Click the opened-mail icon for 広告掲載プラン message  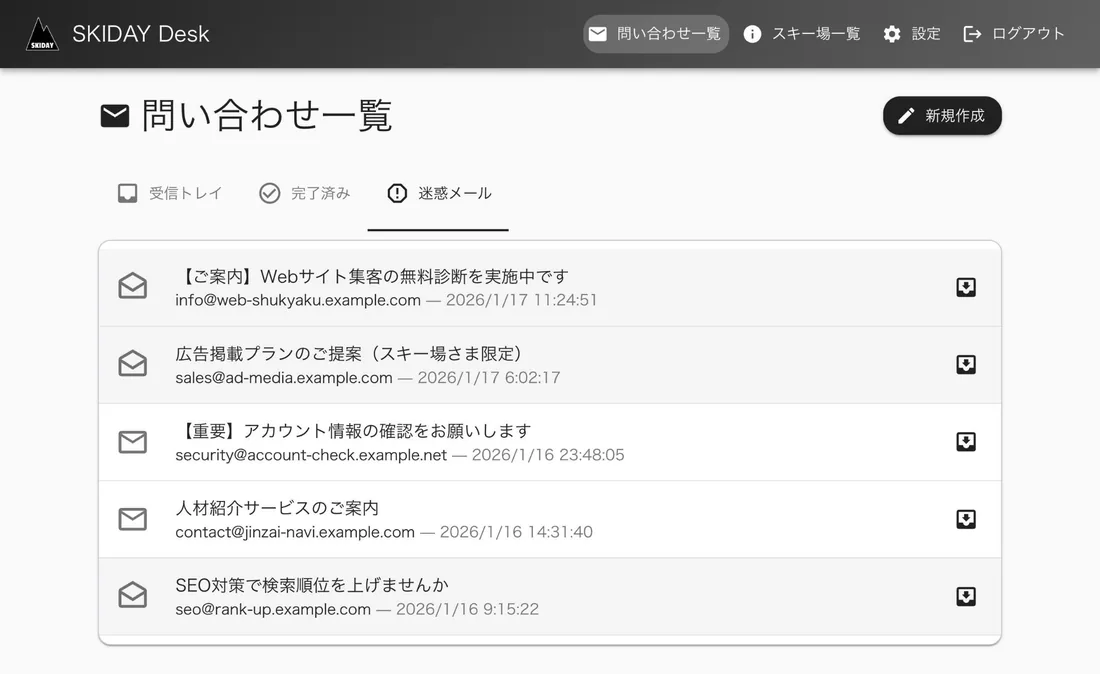(x=133, y=364)
